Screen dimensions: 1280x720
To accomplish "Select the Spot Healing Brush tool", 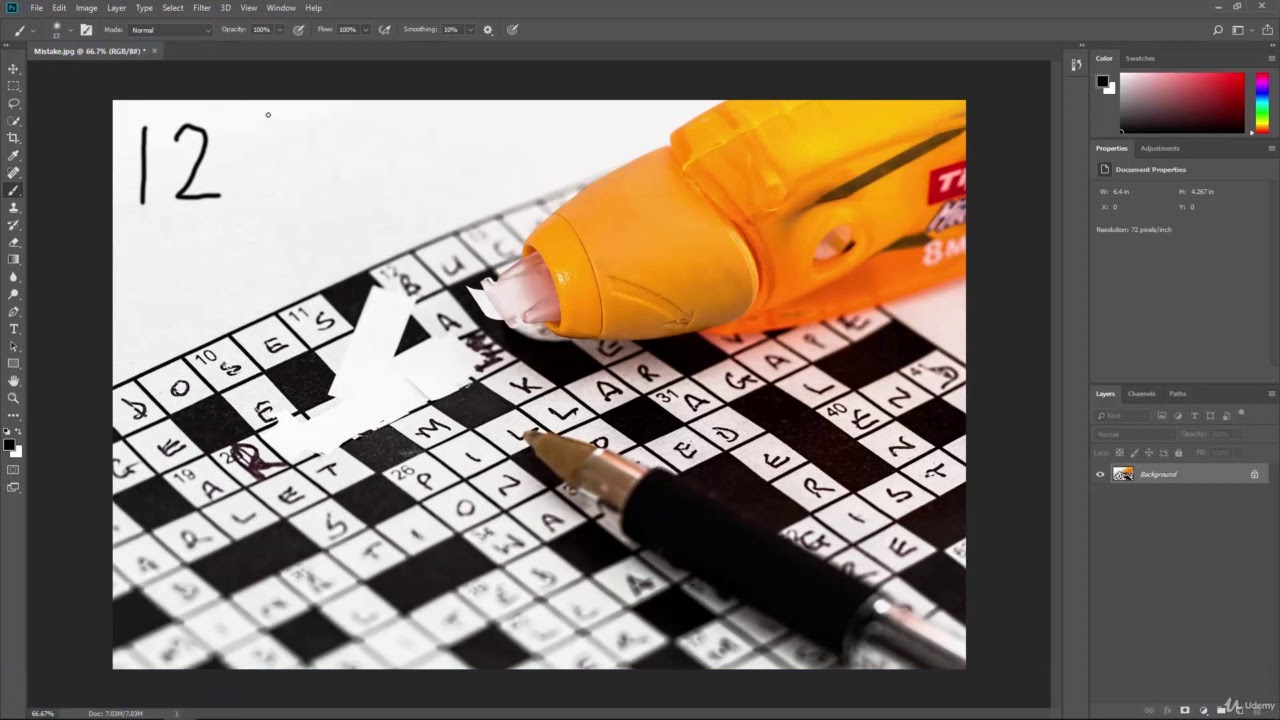I will coord(14,173).
